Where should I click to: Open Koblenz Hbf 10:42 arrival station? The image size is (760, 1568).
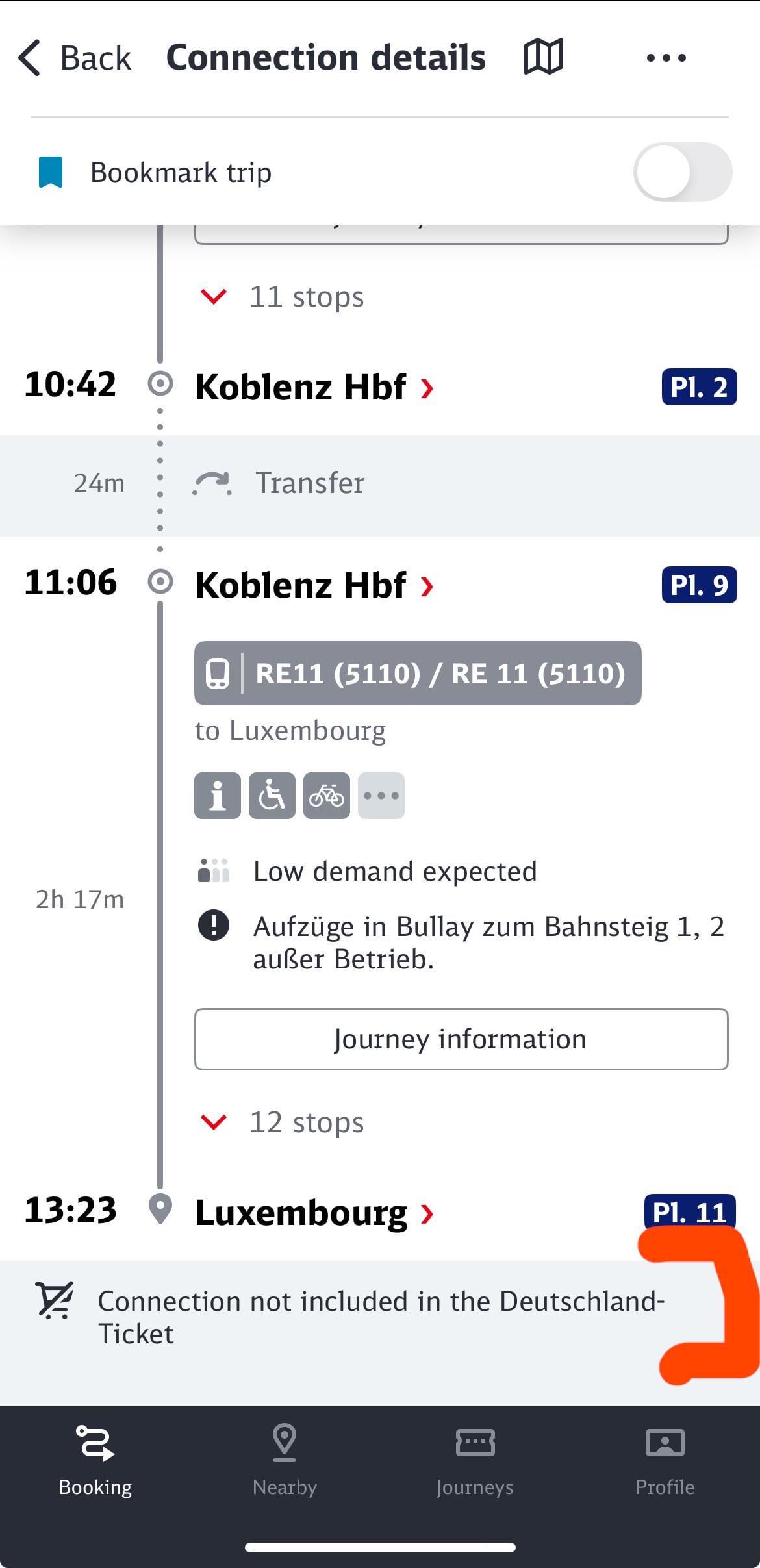coord(313,387)
